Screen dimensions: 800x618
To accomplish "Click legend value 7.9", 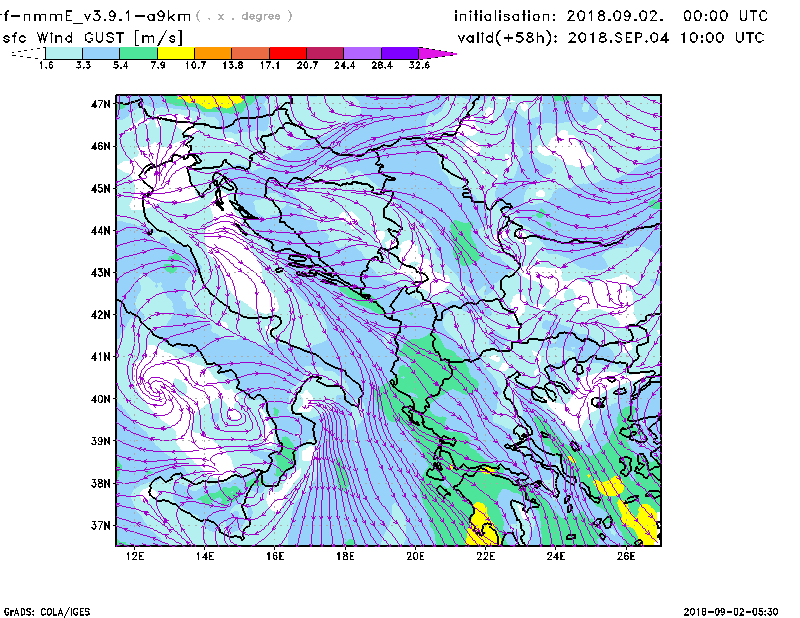I will point(158,65).
